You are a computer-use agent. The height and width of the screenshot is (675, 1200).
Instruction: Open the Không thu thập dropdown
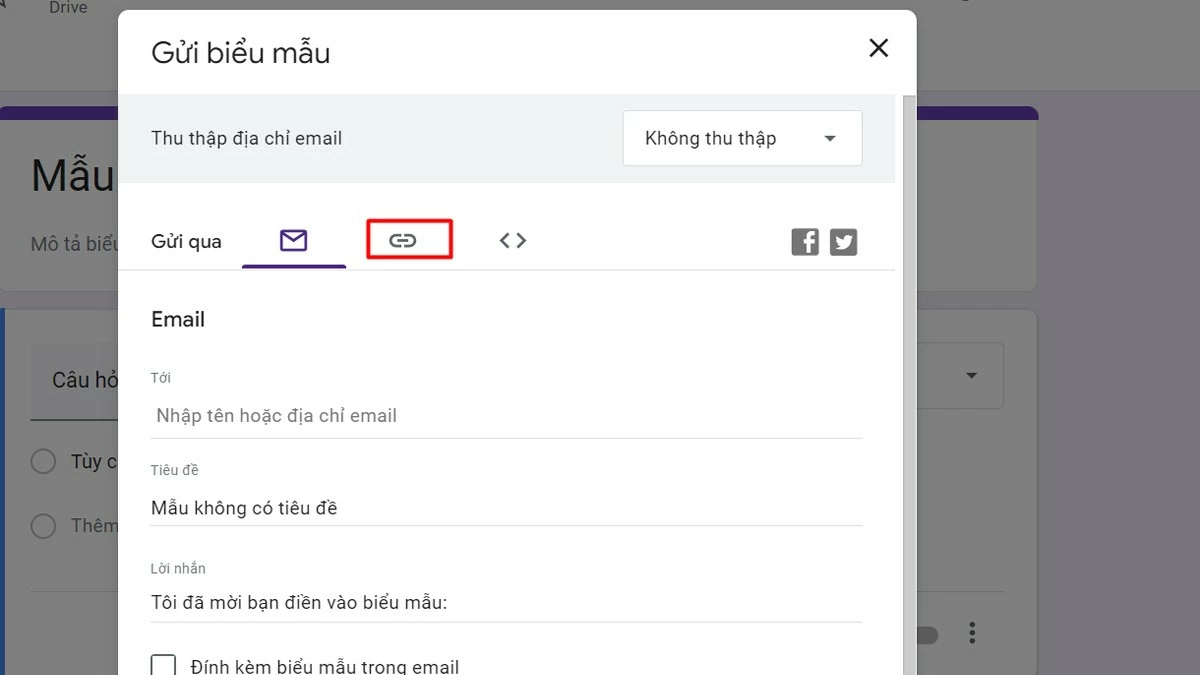click(x=742, y=138)
